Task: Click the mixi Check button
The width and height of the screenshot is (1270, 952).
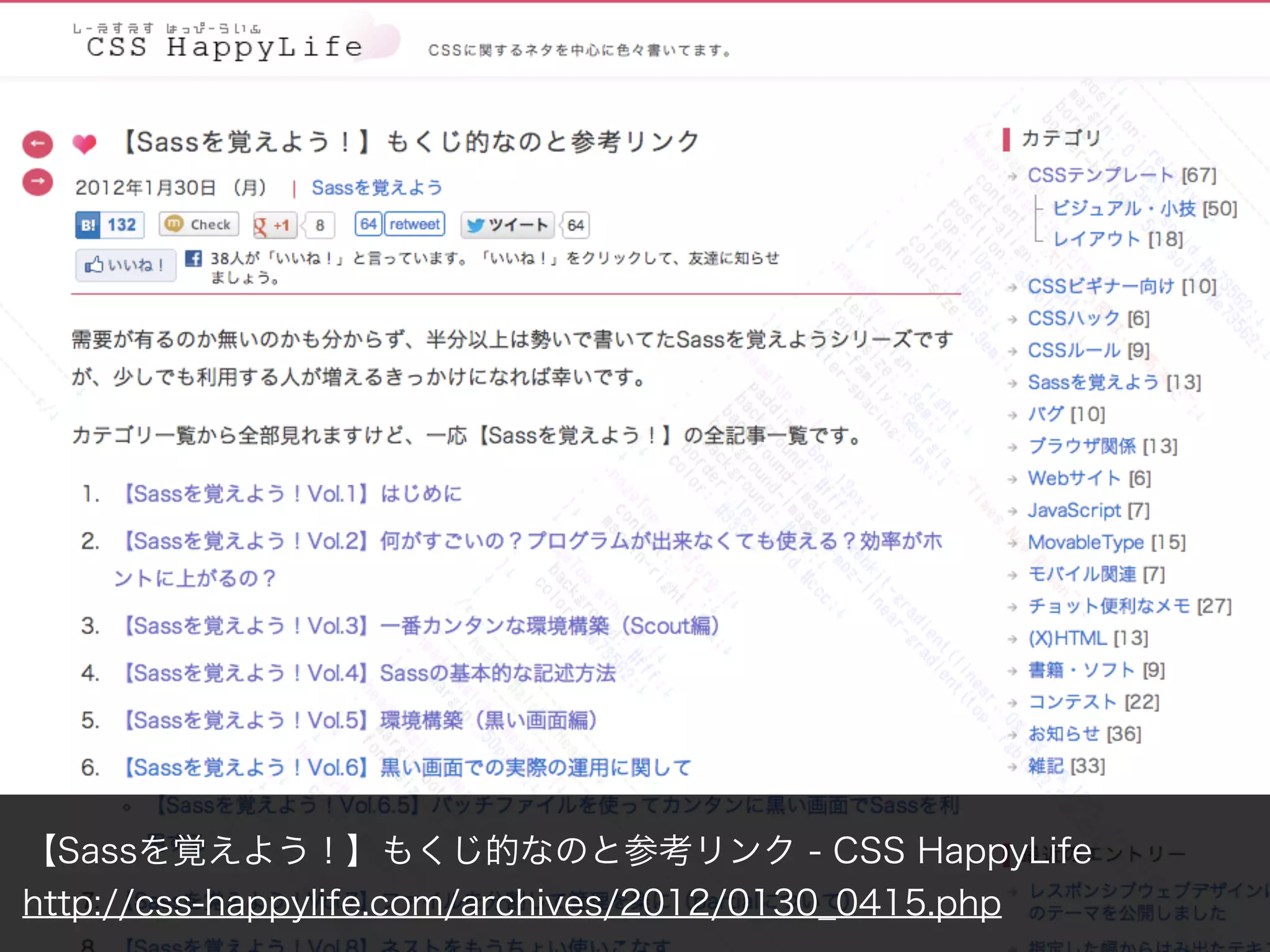Action: point(199,224)
